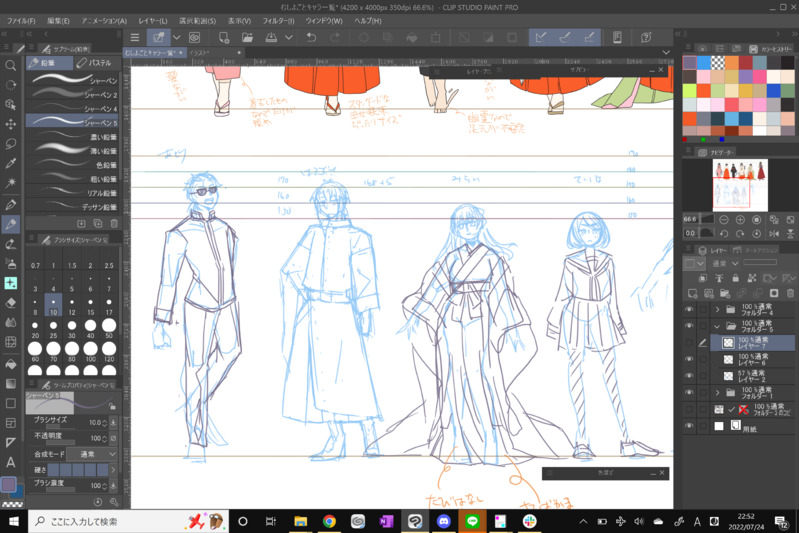799x533 pixels.
Task: Toggle first snap to ruler button in command bar
Action: [541, 37]
